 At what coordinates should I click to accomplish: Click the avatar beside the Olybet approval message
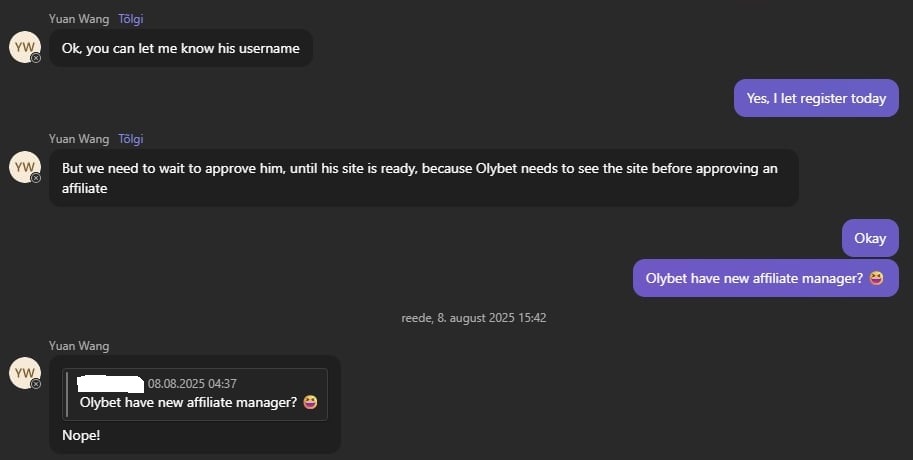coord(23,167)
